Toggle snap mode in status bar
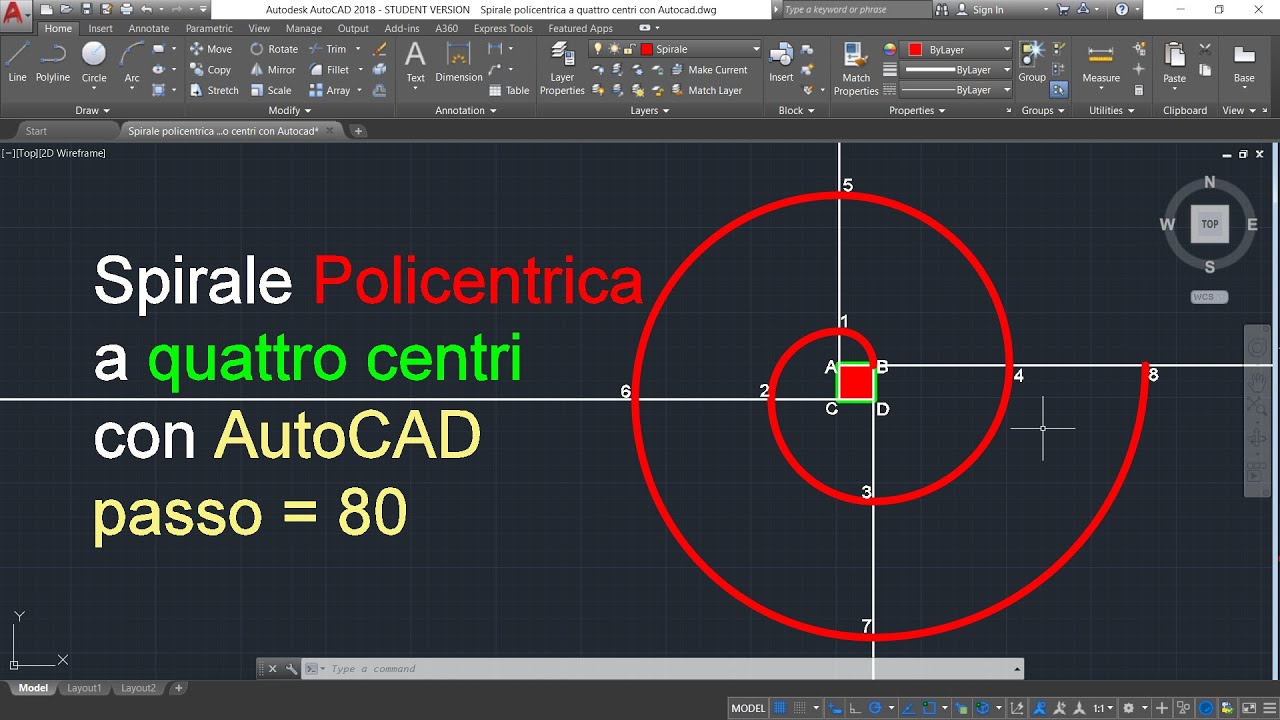 (799, 708)
